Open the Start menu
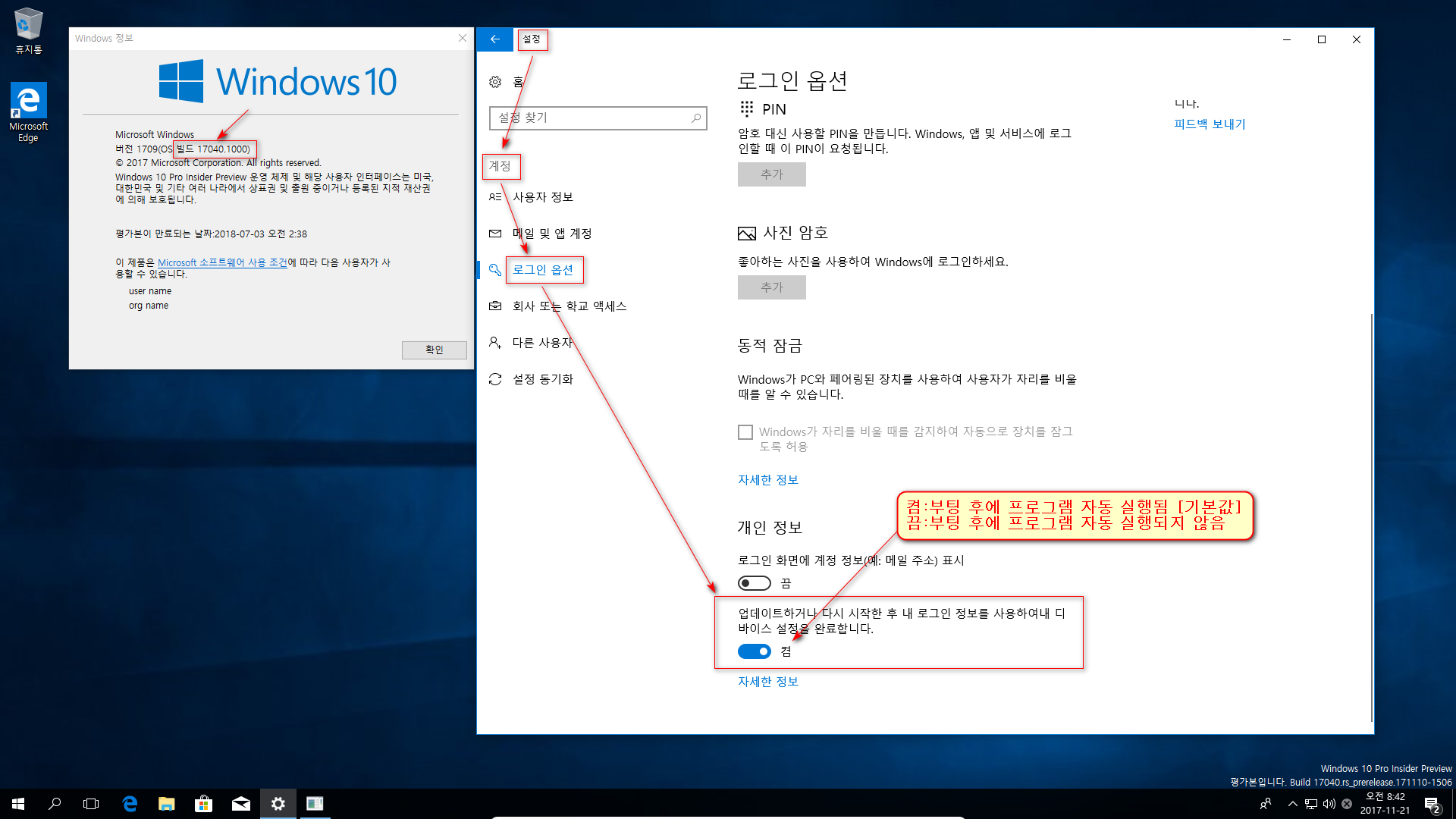Image resolution: width=1456 pixels, height=819 pixels. [x=18, y=804]
